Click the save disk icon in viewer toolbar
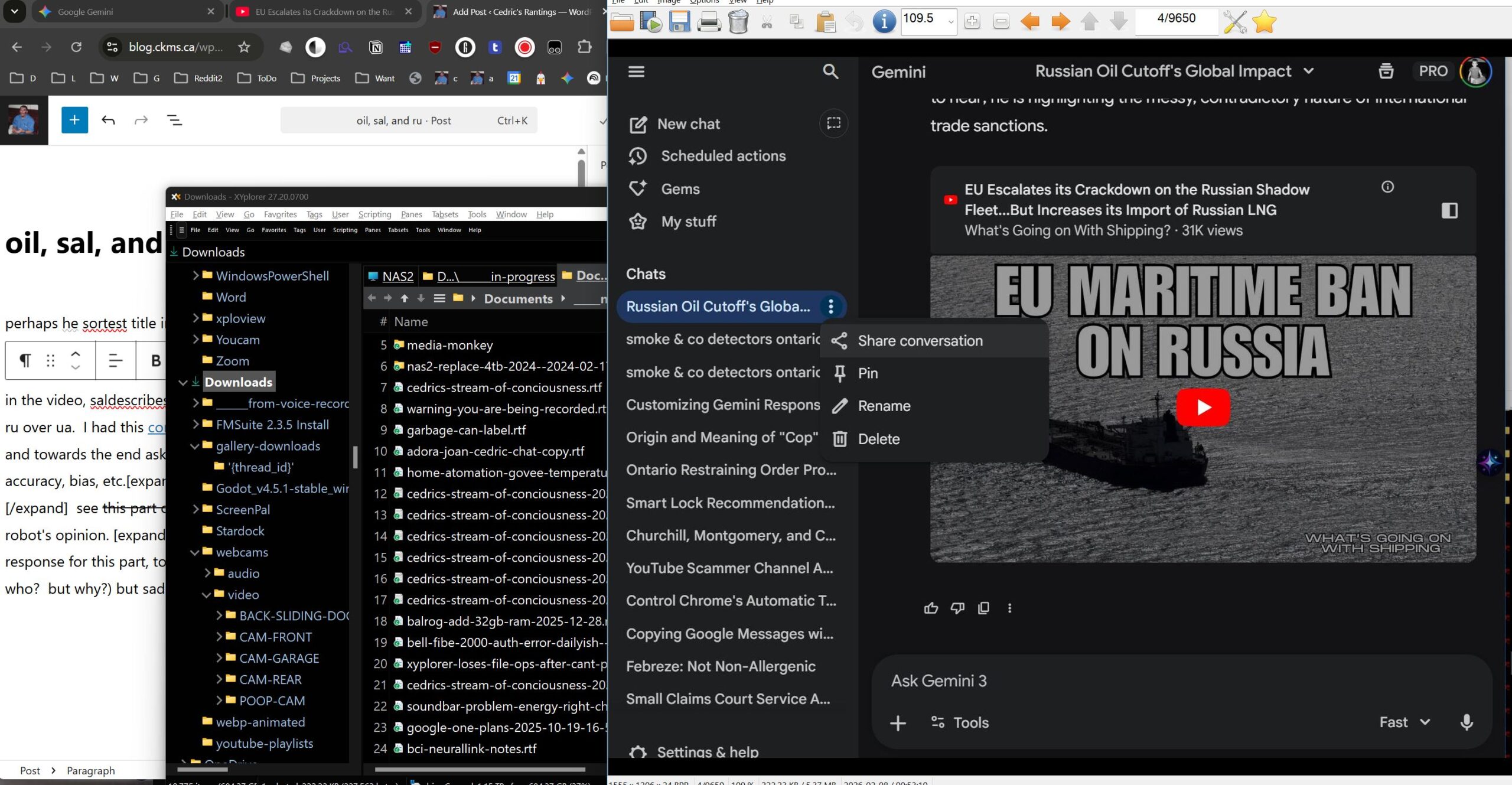The image size is (1512, 785). (679, 22)
